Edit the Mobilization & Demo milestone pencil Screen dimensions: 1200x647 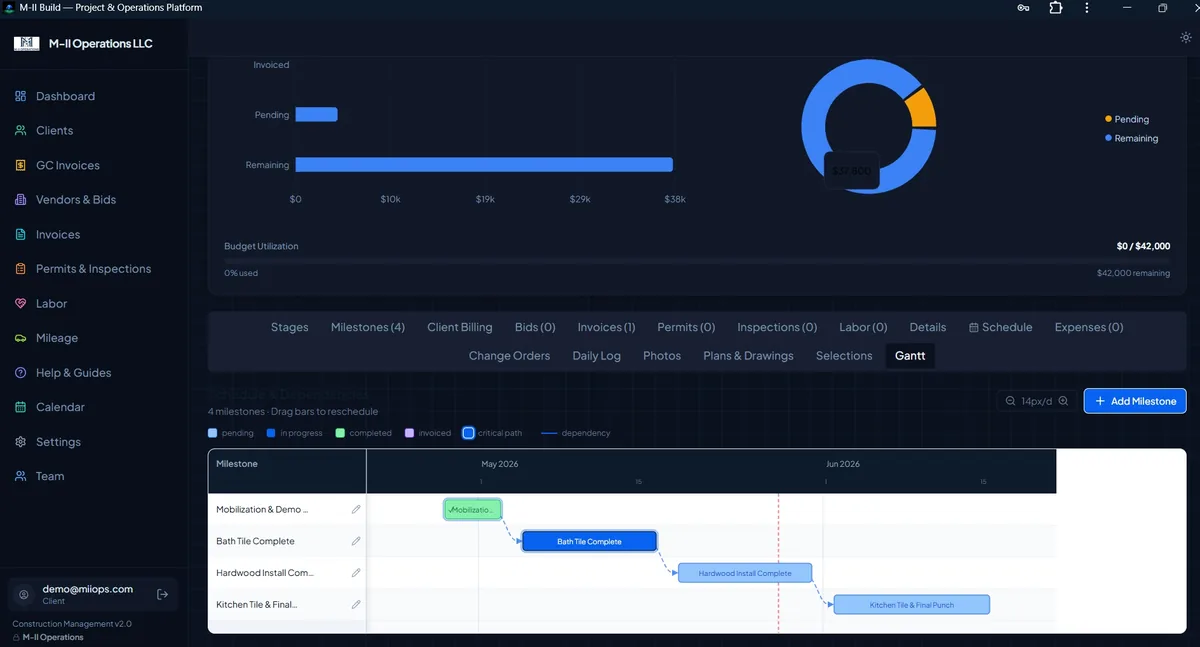click(356, 509)
